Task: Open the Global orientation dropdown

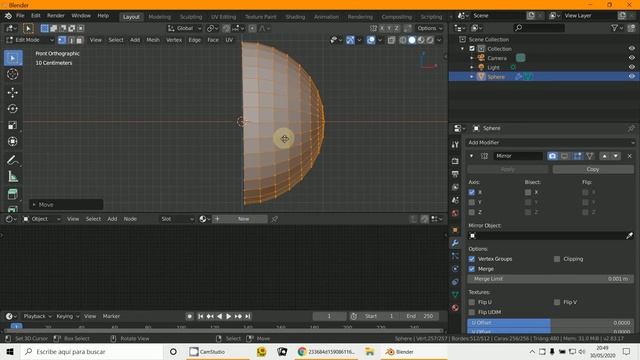Action: pos(184,28)
